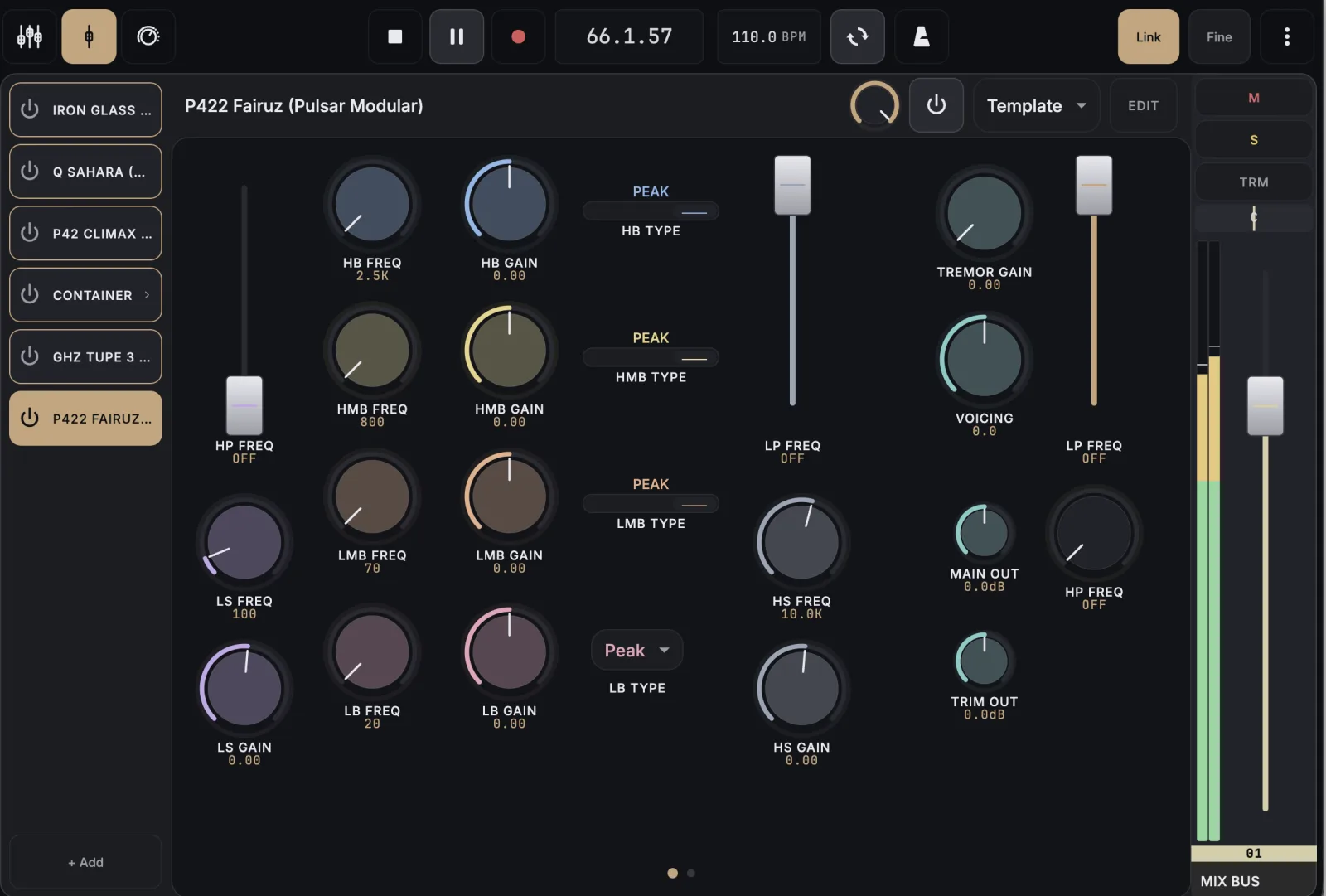Change the HMB TYPE Peak selector
The image size is (1326, 896).
point(651,358)
